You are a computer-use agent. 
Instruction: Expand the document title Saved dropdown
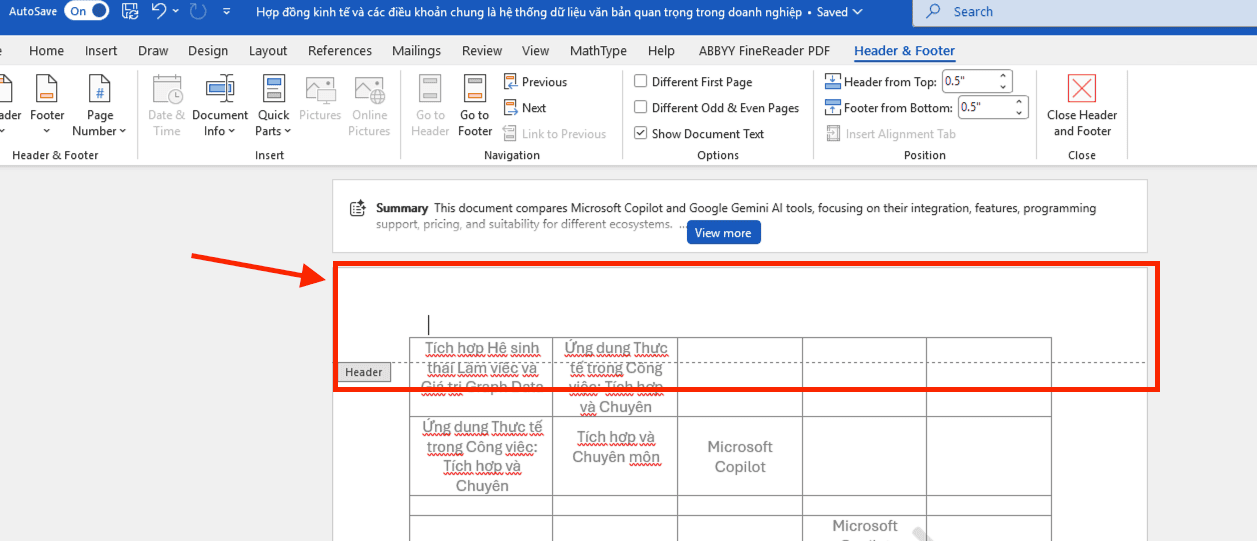pos(855,12)
